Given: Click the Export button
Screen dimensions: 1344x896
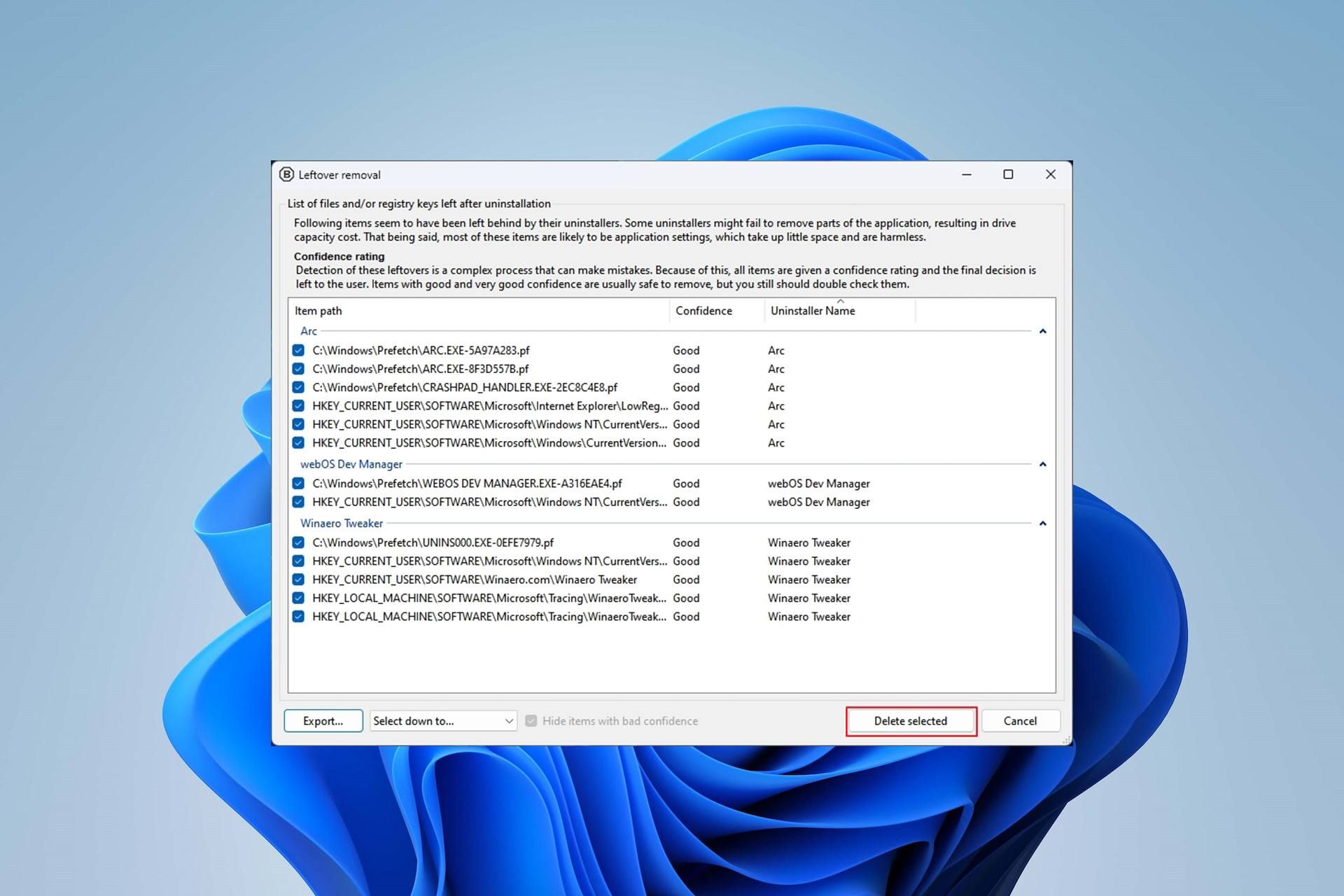Looking at the screenshot, I should [x=323, y=721].
